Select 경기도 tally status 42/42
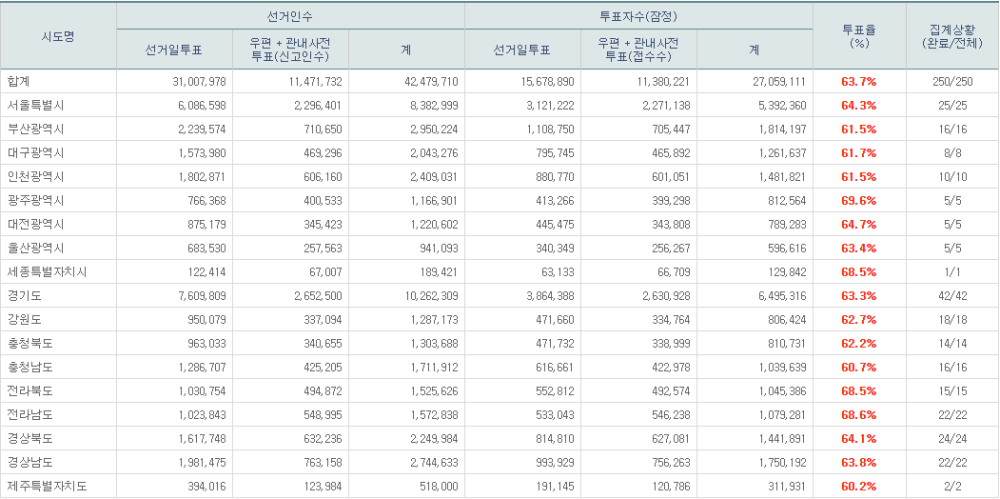Image resolution: width=1000 pixels, height=499 pixels. [x=951, y=295]
